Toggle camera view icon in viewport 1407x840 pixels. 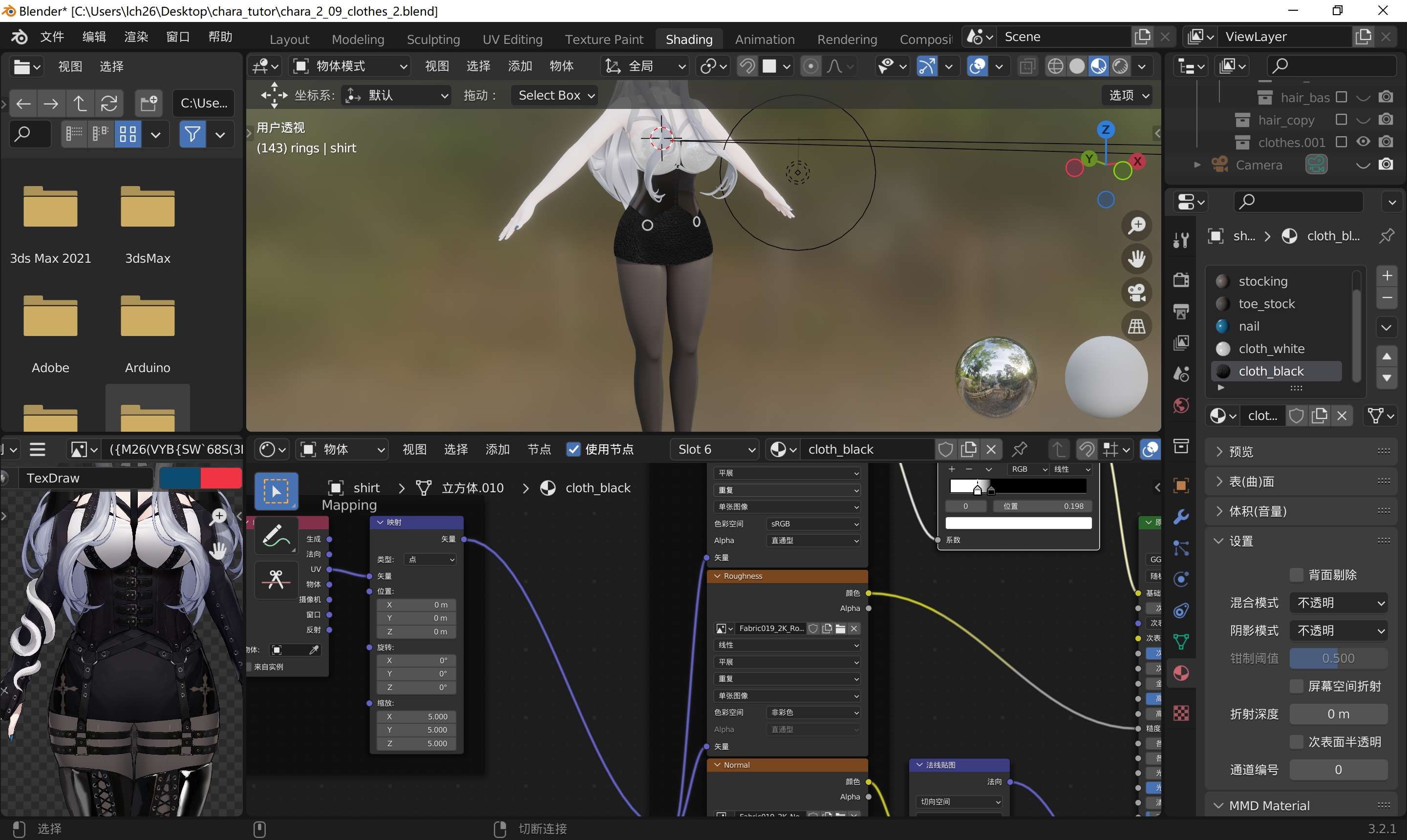1136,292
